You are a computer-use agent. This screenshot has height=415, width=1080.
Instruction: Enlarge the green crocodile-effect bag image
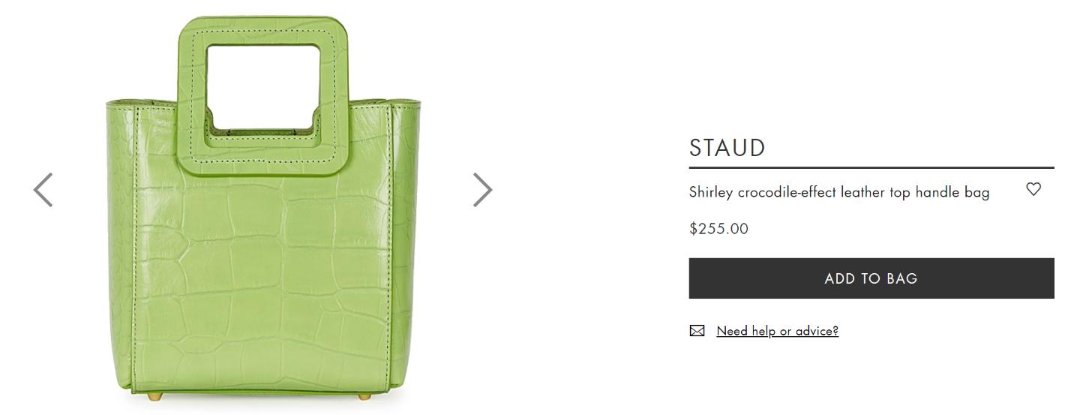[x=263, y=206]
